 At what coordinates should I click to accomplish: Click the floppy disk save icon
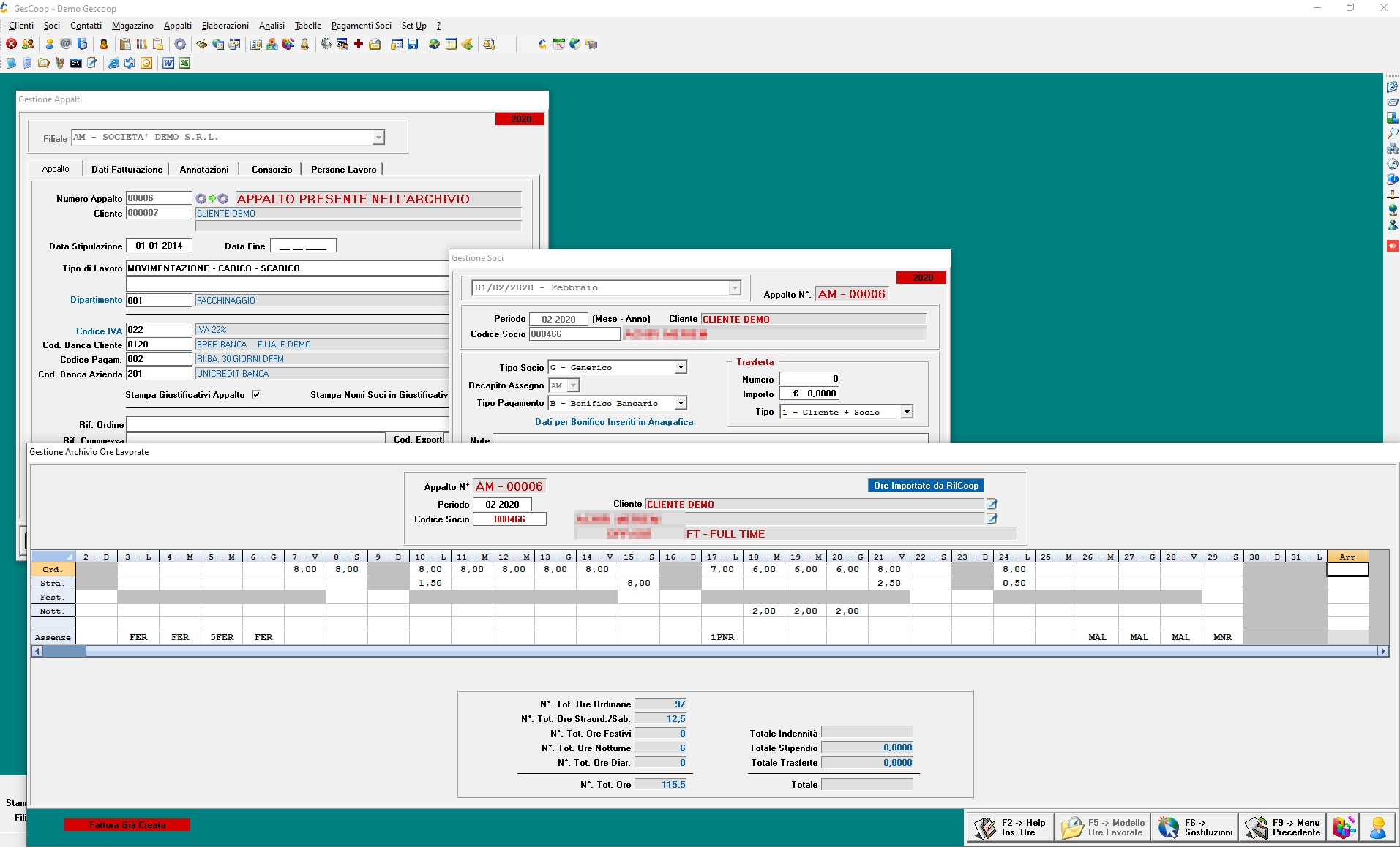413,44
